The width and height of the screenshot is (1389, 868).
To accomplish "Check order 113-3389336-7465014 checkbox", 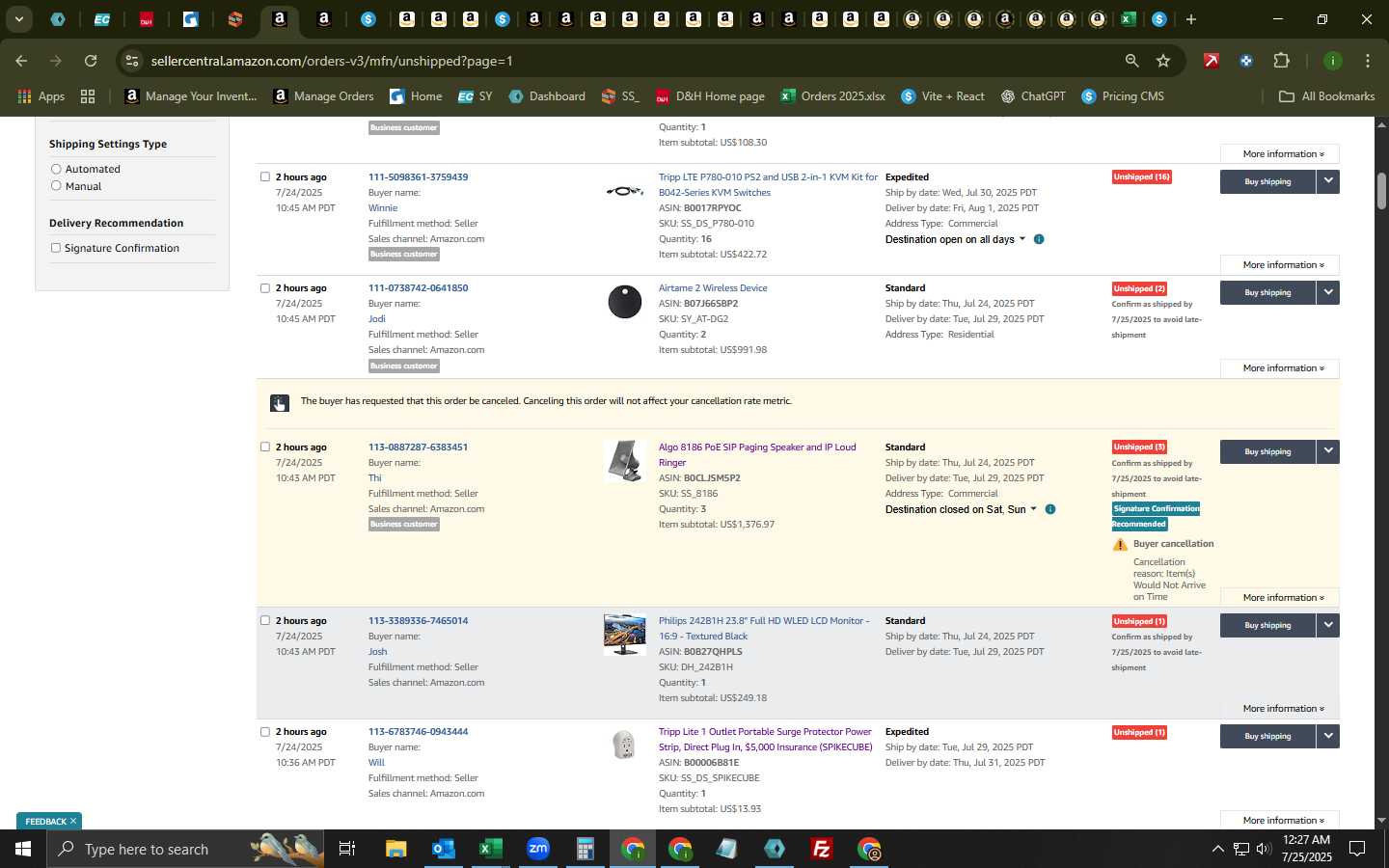I will point(265,620).
